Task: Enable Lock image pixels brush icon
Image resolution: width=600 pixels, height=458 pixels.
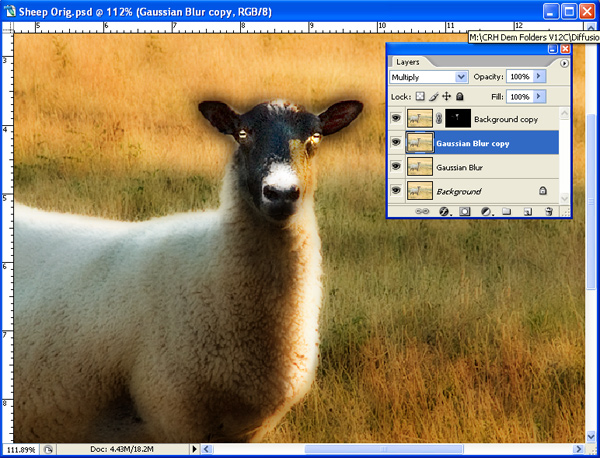Action: pyautogui.click(x=434, y=96)
